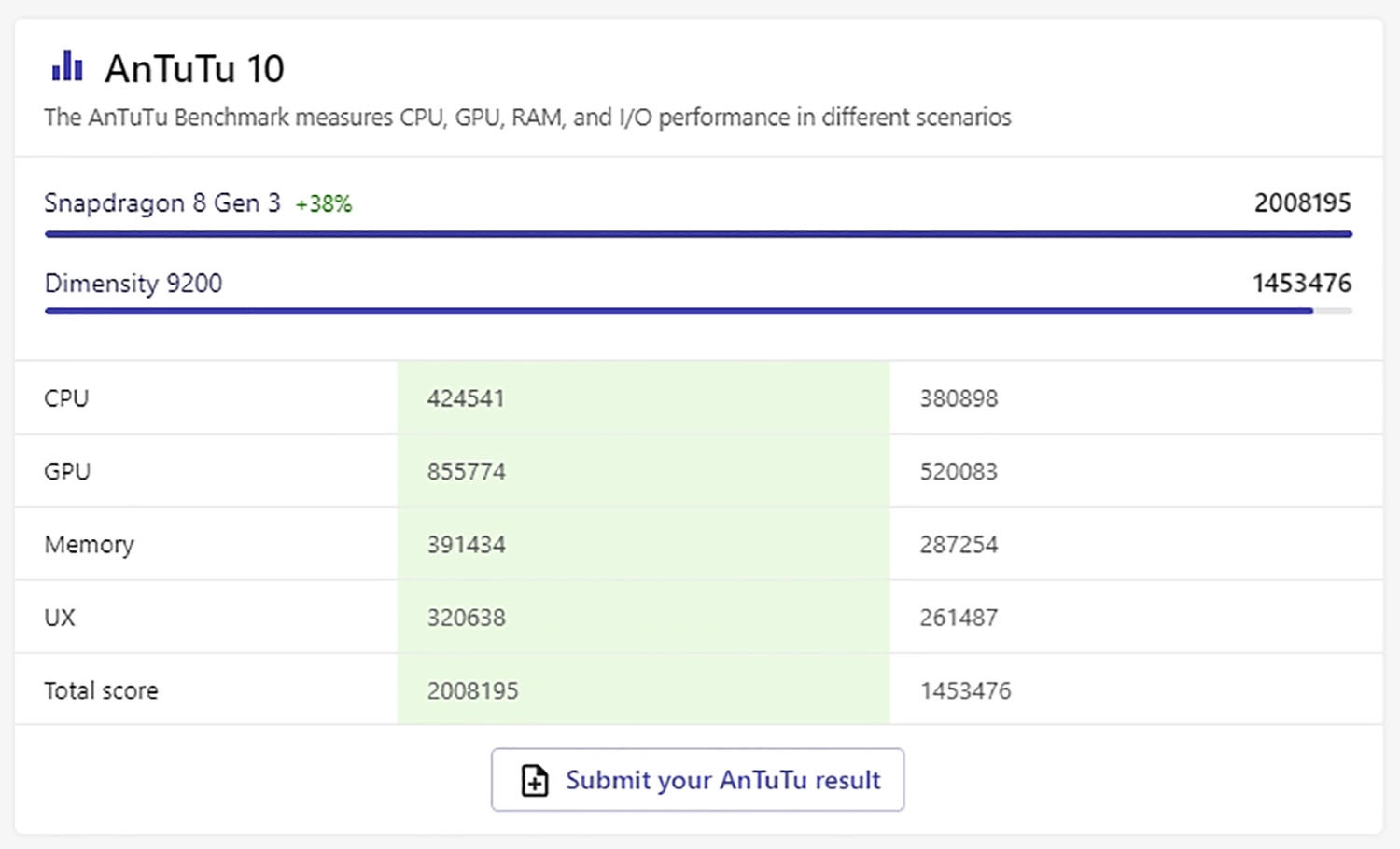Click the GPU row label
The width and height of the screenshot is (1400, 849).
67,471
